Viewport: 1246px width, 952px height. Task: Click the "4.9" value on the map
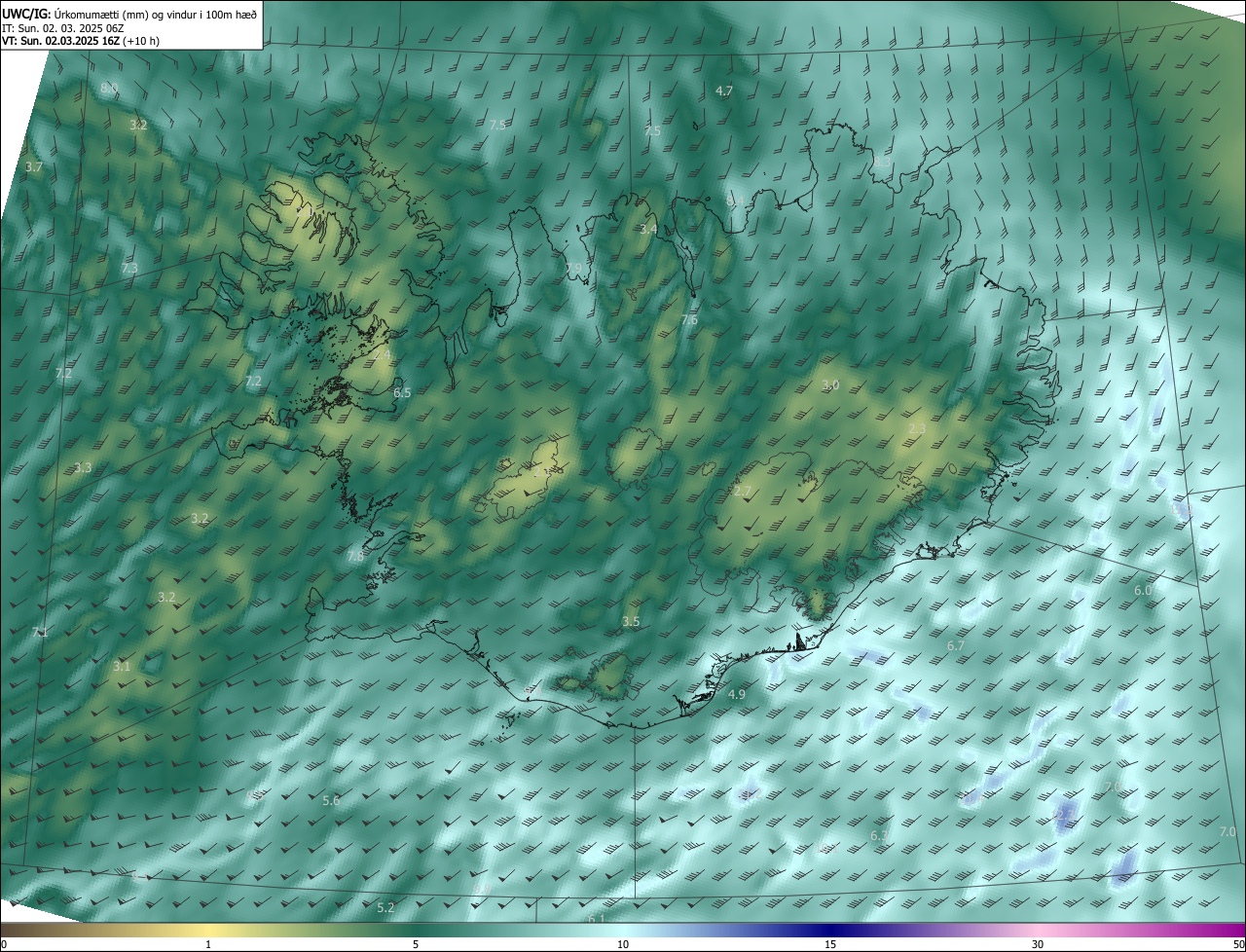point(737,695)
